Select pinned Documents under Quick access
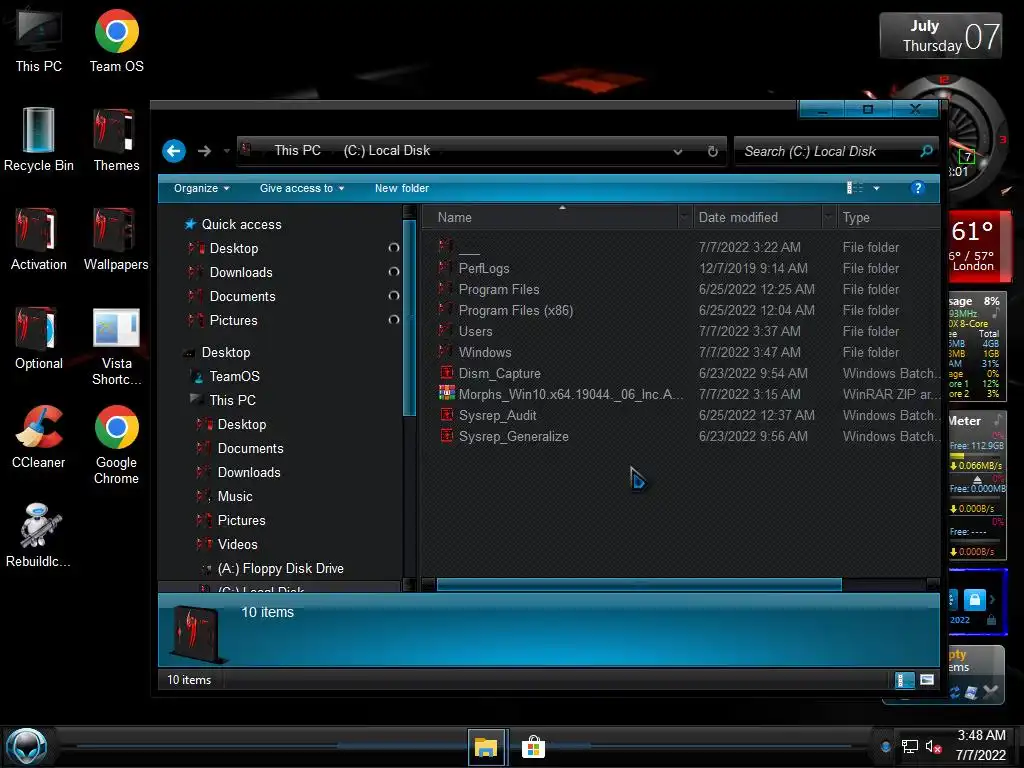 click(x=232, y=296)
